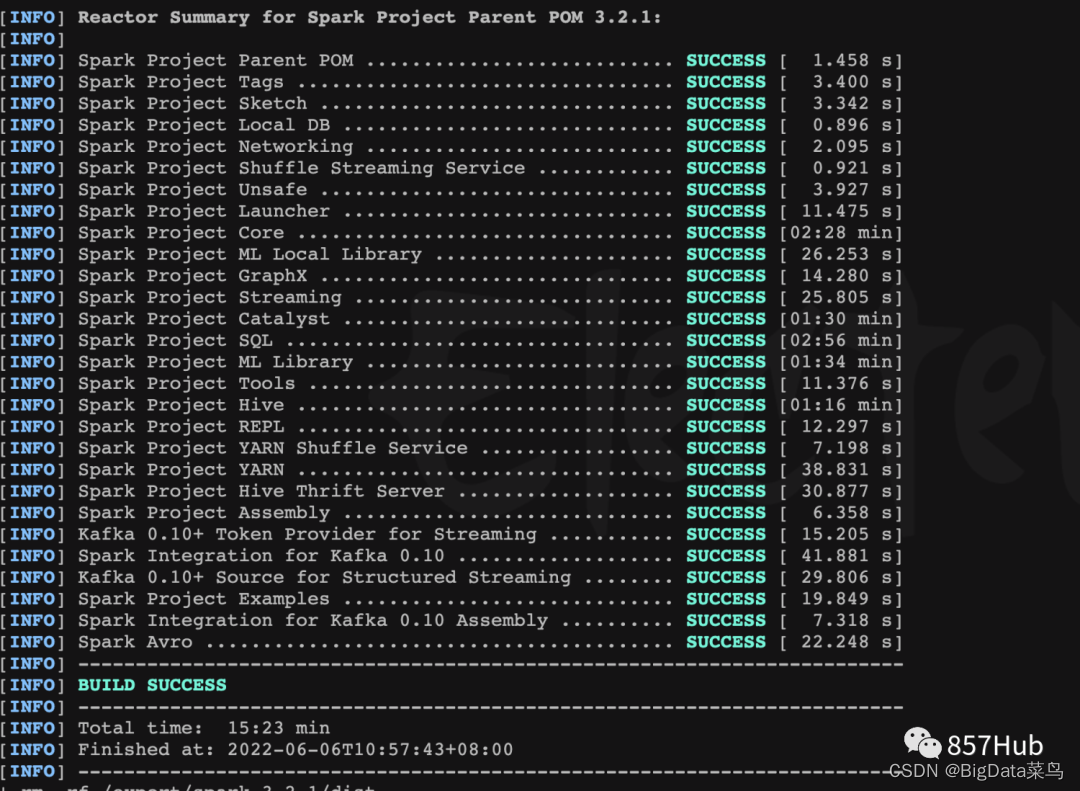The height and width of the screenshot is (791, 1080).
Task: Click the 'Spark Project Examples' row text
Action: pyautogui.click(x=204, y=599)
